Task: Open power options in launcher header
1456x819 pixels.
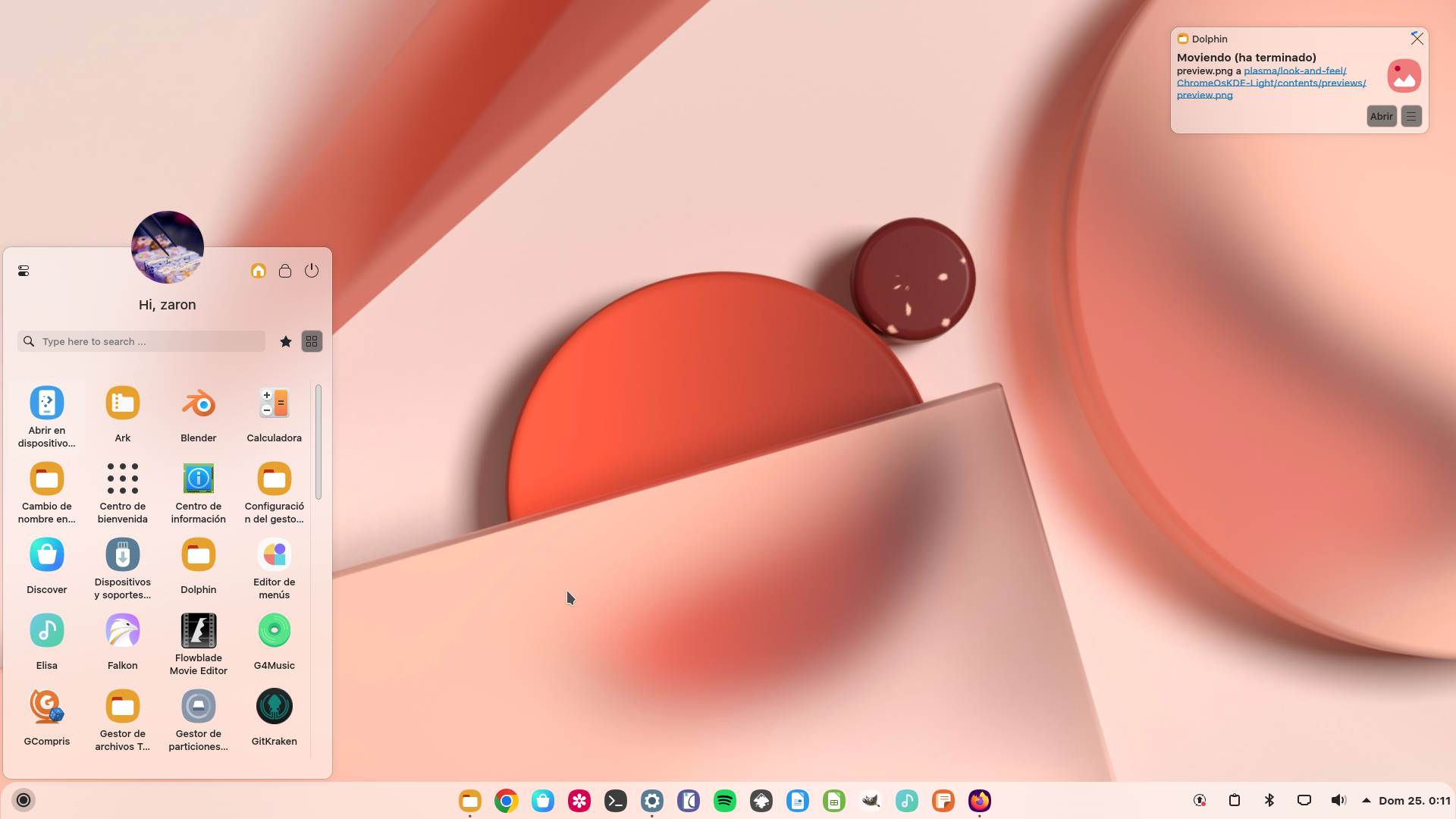Action: 312,271
